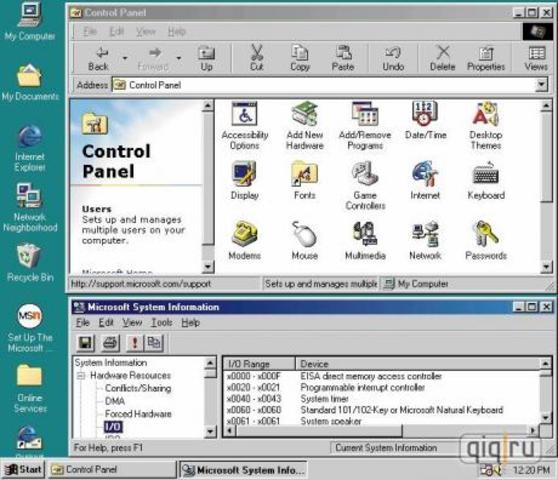The width and height of the screenshot is (558, 480).
Task: Select Forced Hardware tree item
Action: pos(138,414)
